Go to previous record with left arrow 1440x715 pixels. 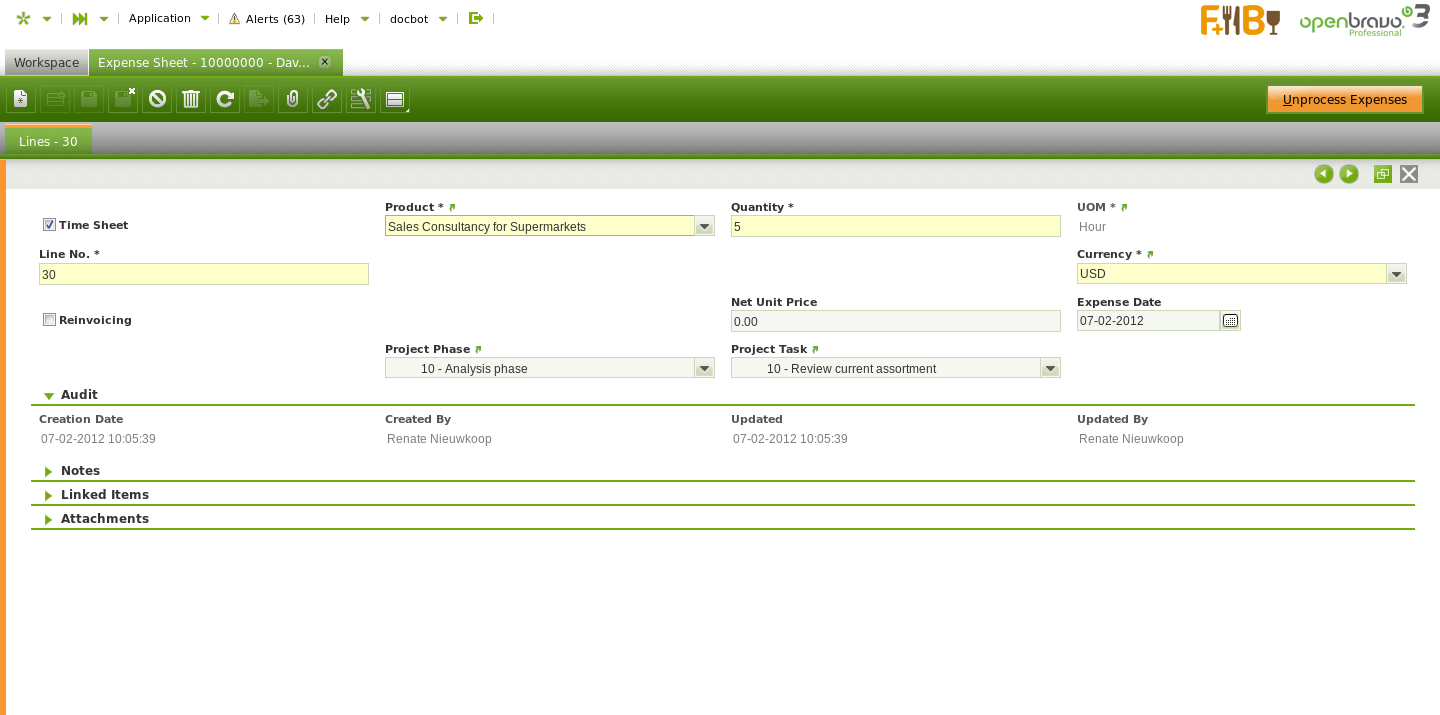(1323, 174)
